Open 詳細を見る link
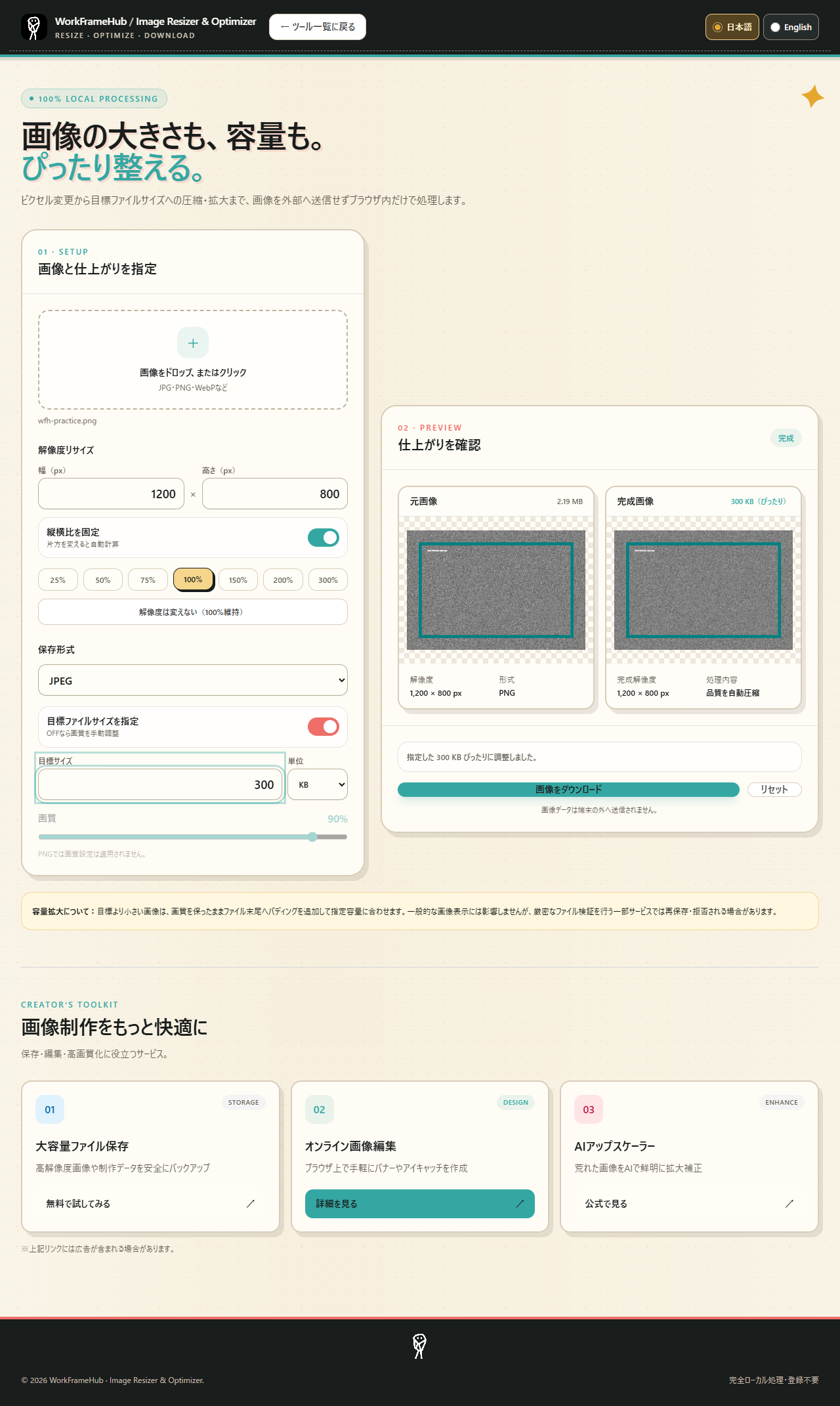This screenshot has width=840, height=1406. (x=420, y=1204)
